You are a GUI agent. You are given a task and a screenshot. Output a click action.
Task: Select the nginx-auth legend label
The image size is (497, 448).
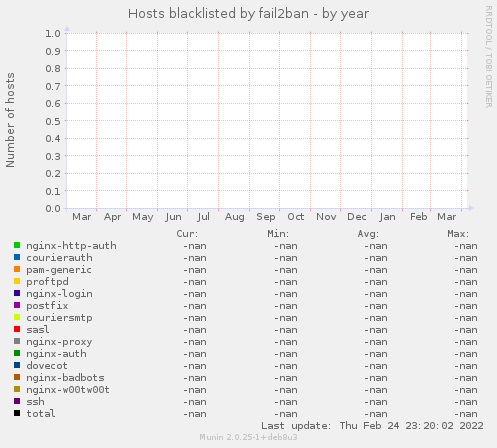[x=56, y=354]
